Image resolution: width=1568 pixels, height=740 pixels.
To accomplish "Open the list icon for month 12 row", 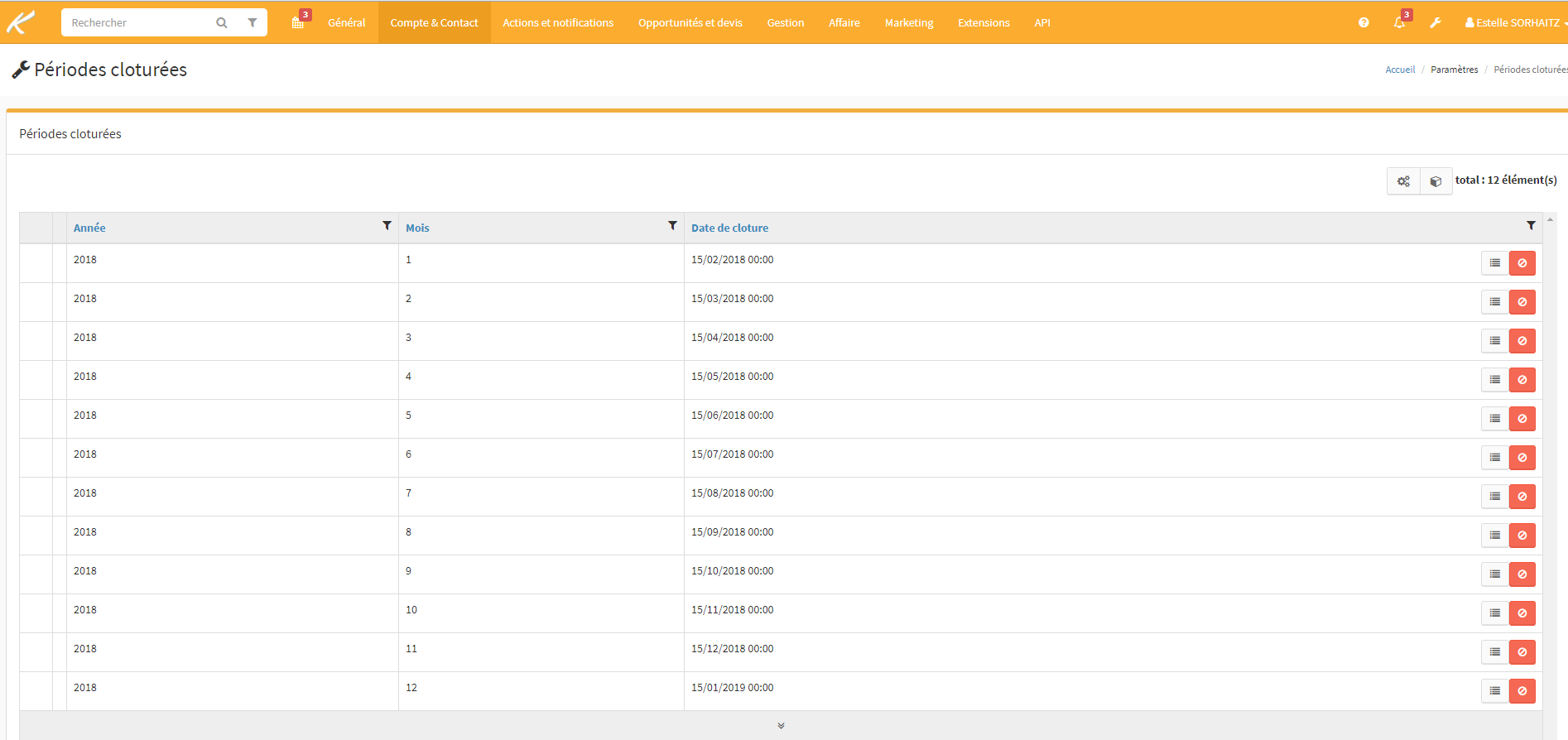I will click(1495, 691).
